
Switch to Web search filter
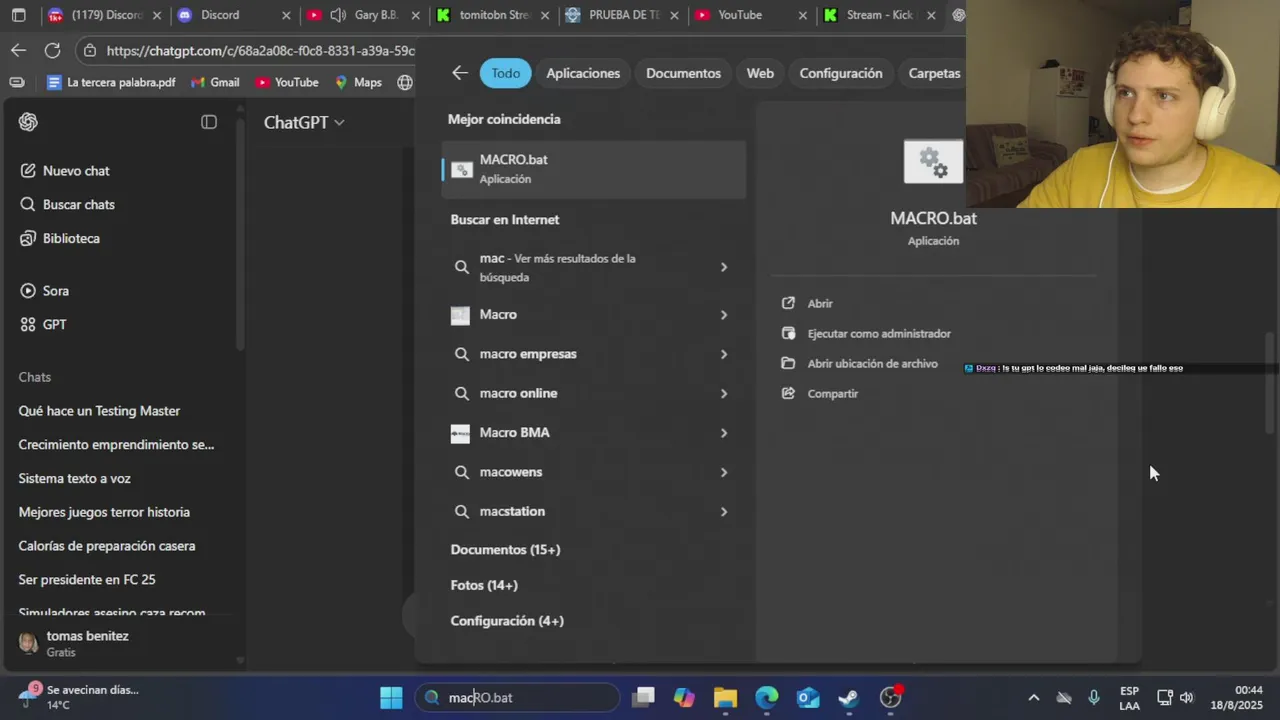pyautogui.click(x=760, y=73)
